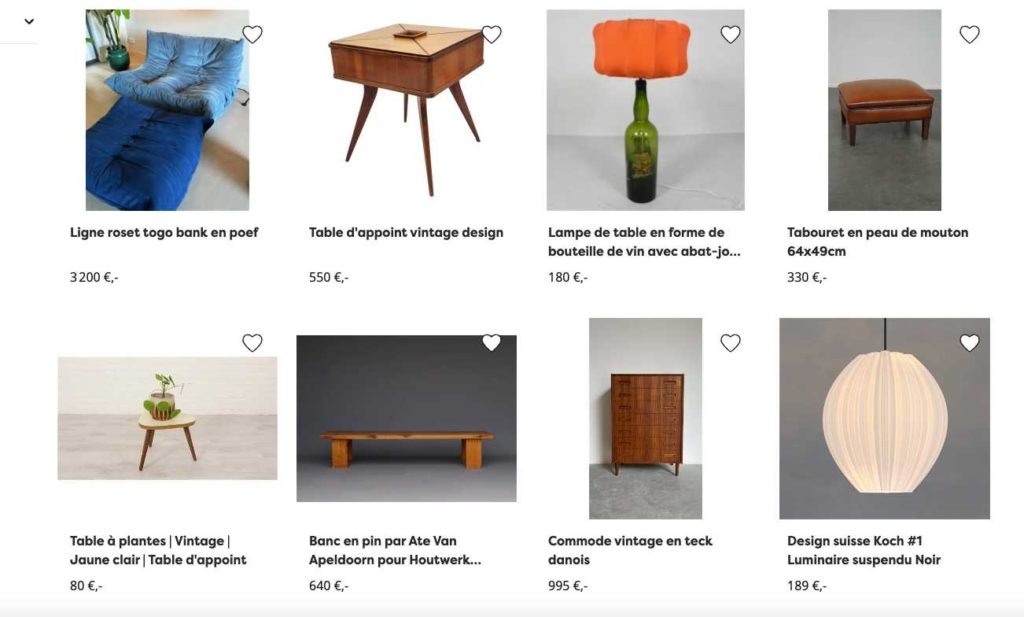Add the pine bench to favorites
Viewport: 1024px width, 617px height.
click(x=491, y=343)
